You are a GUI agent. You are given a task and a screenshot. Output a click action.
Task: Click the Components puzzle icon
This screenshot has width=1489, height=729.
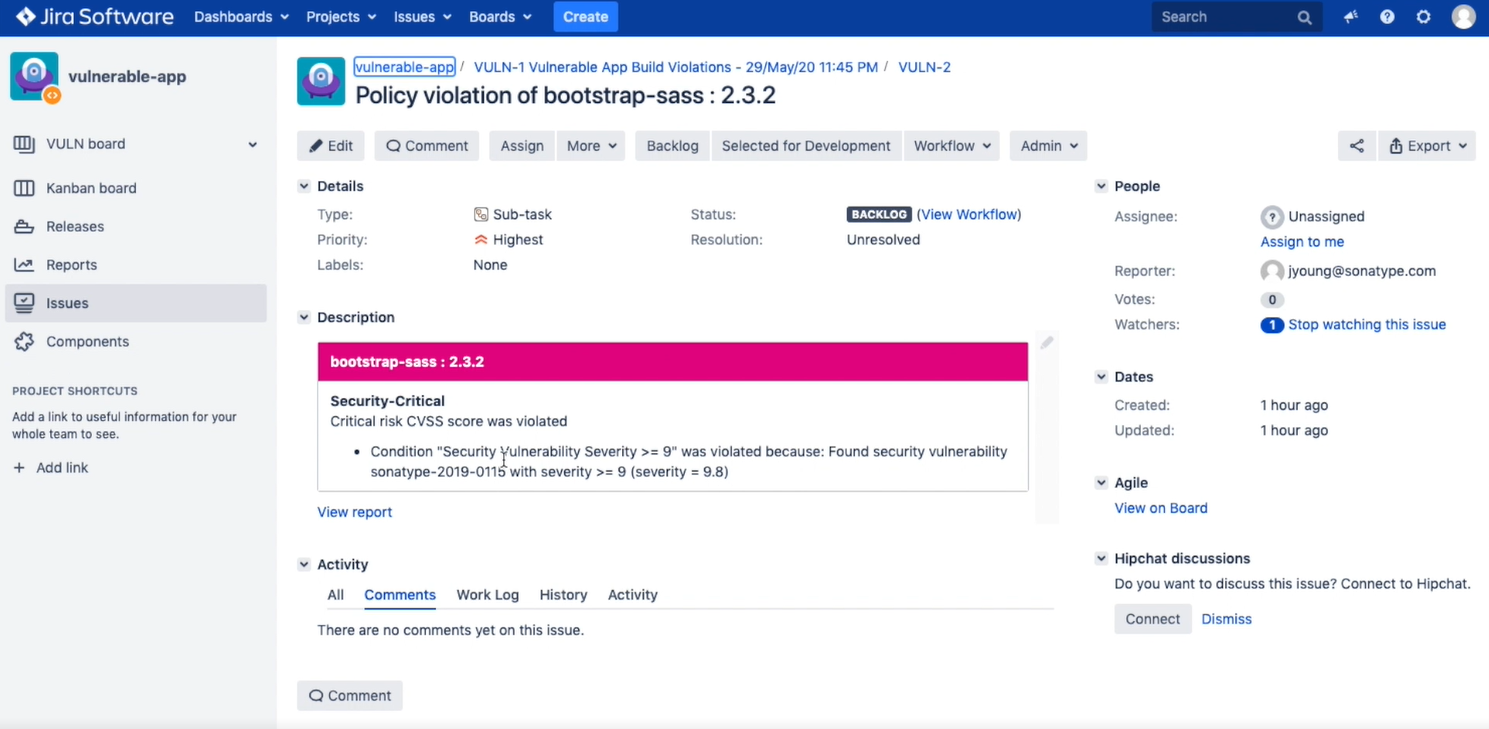(x=24, y=341)
